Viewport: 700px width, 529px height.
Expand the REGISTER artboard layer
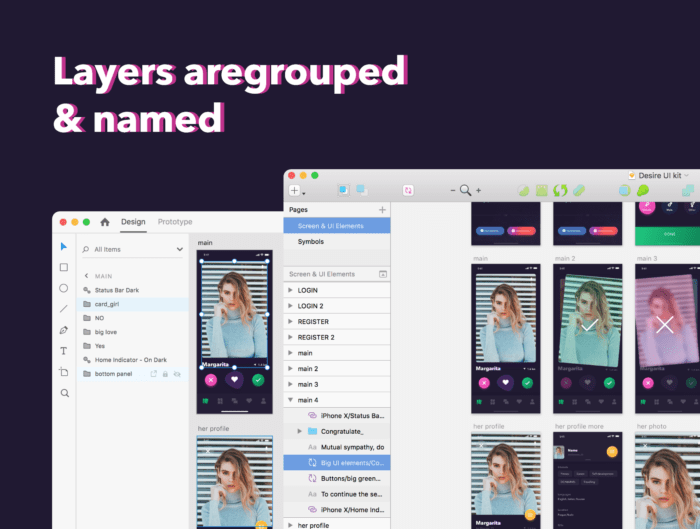[x=290, y=321]
